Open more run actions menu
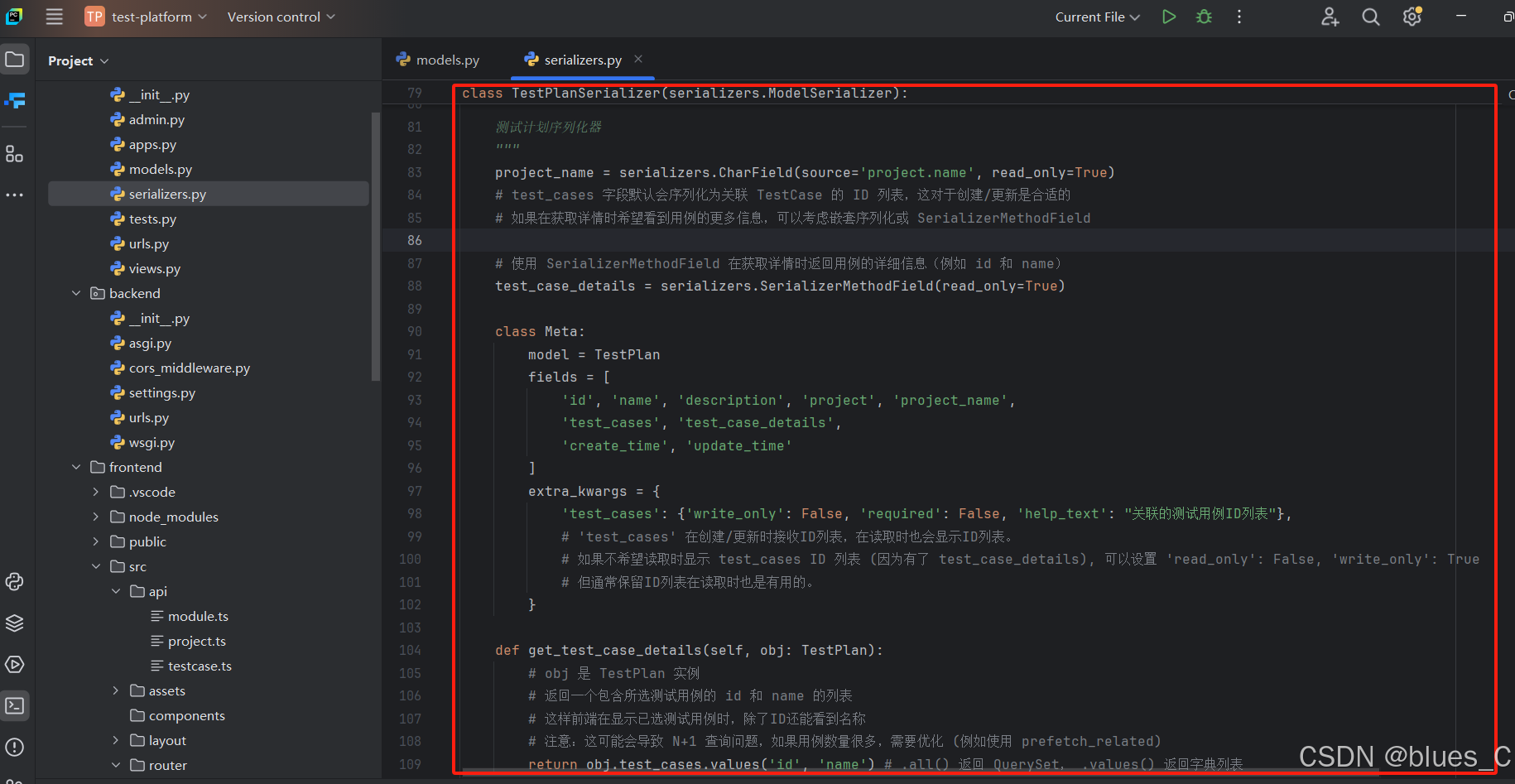The width and height of the screenshot is (1515, 784). (x=1239, y=17)
